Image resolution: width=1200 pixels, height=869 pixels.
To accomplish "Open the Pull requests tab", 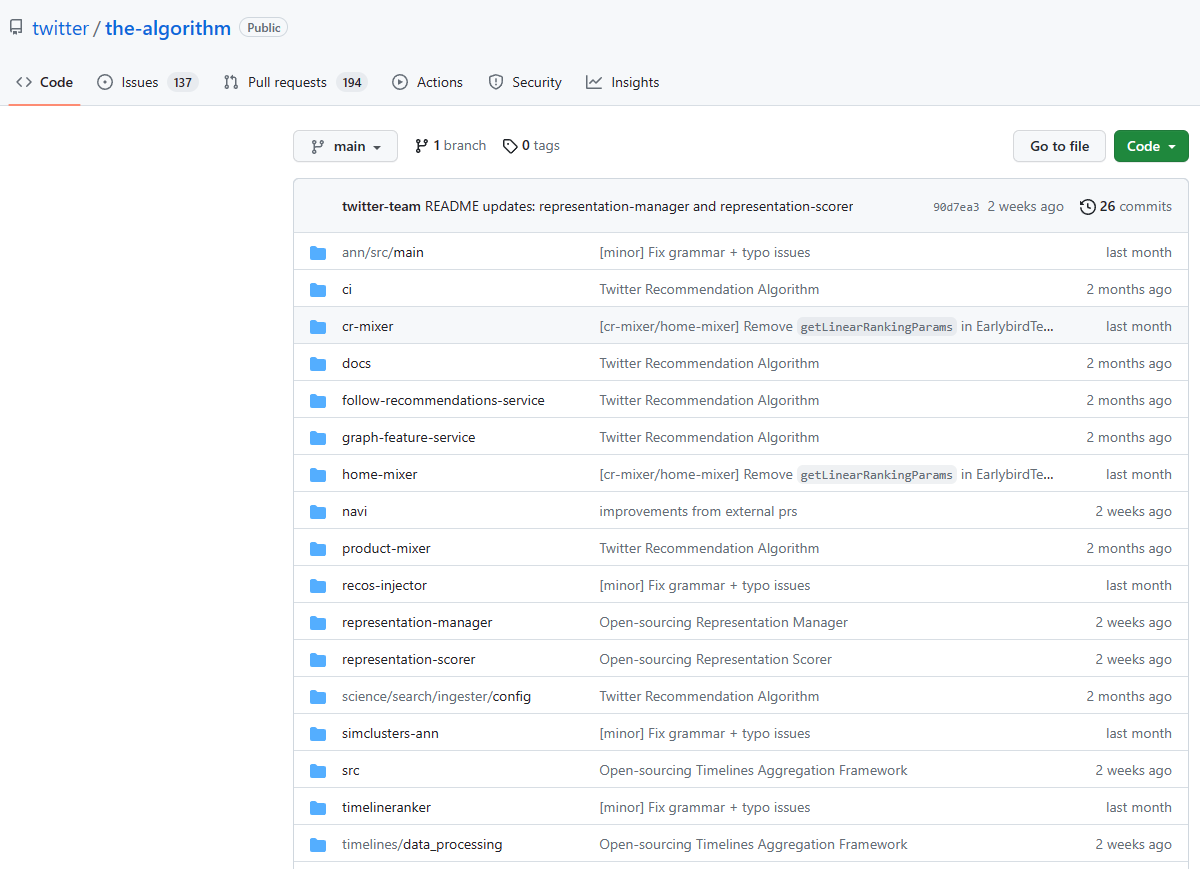I will [287, 83].
